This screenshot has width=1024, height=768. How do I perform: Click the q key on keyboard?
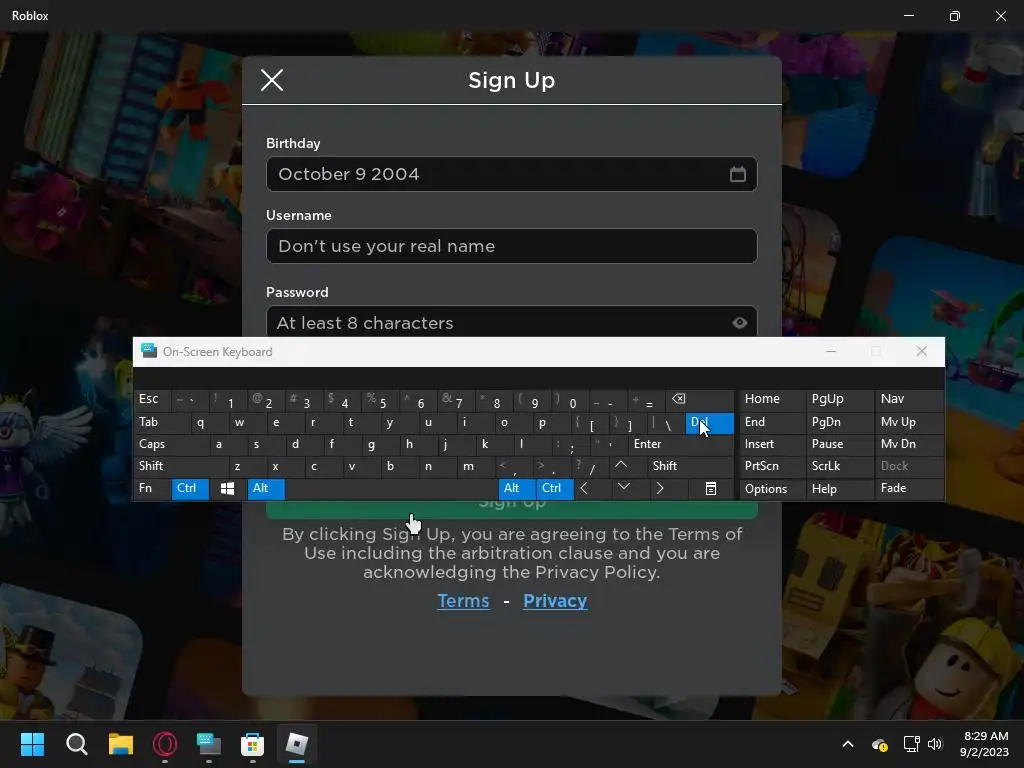point(209,423)
